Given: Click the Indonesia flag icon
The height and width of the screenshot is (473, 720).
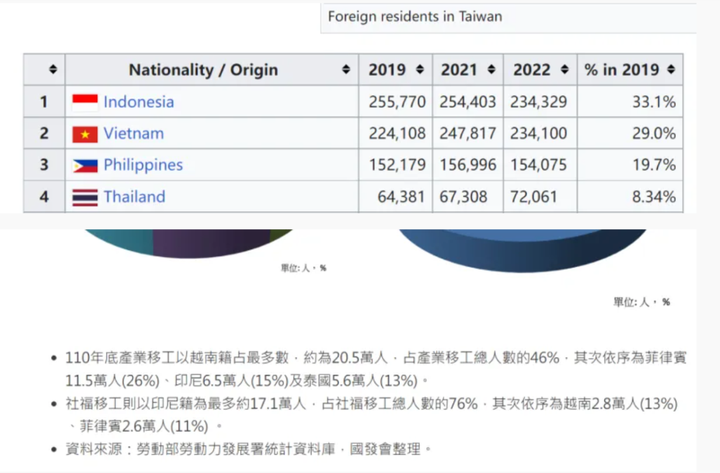Looking at the screenshot, I should pyautogui.click(x=85, y=102).
